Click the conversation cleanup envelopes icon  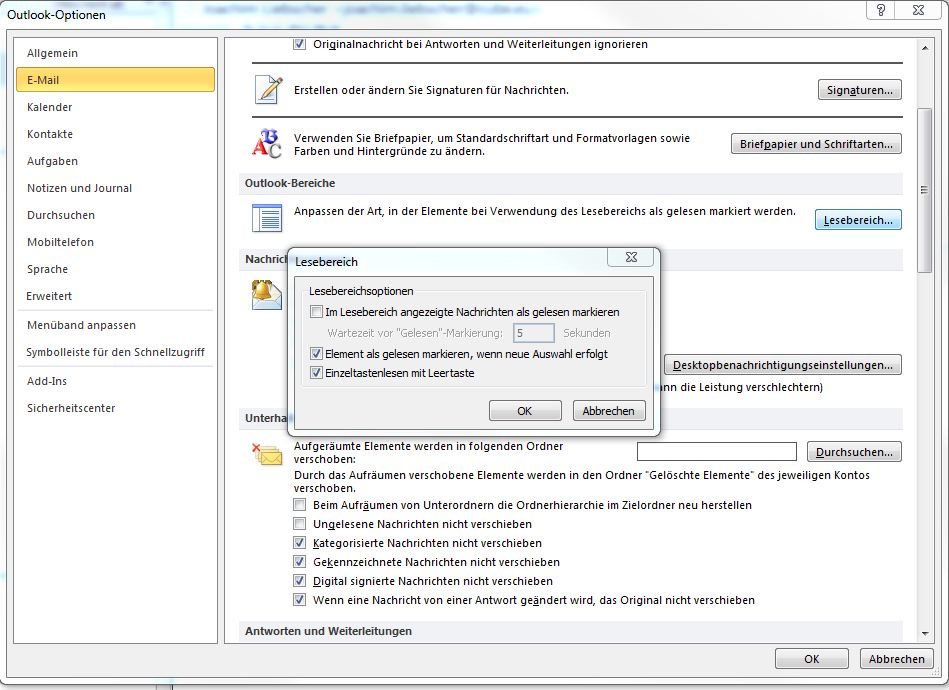pos(268,455)
